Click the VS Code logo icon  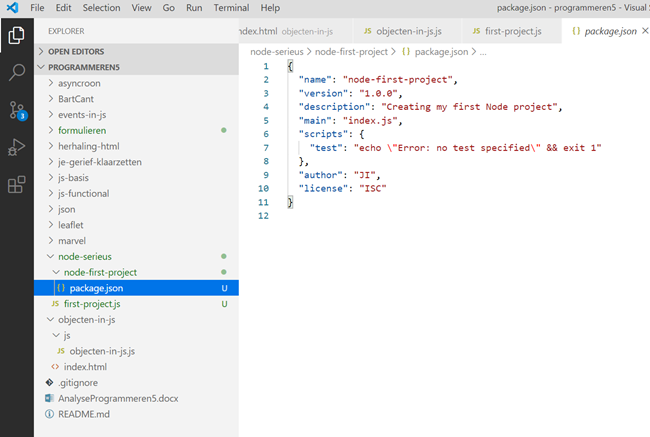(x=12, y=7)
